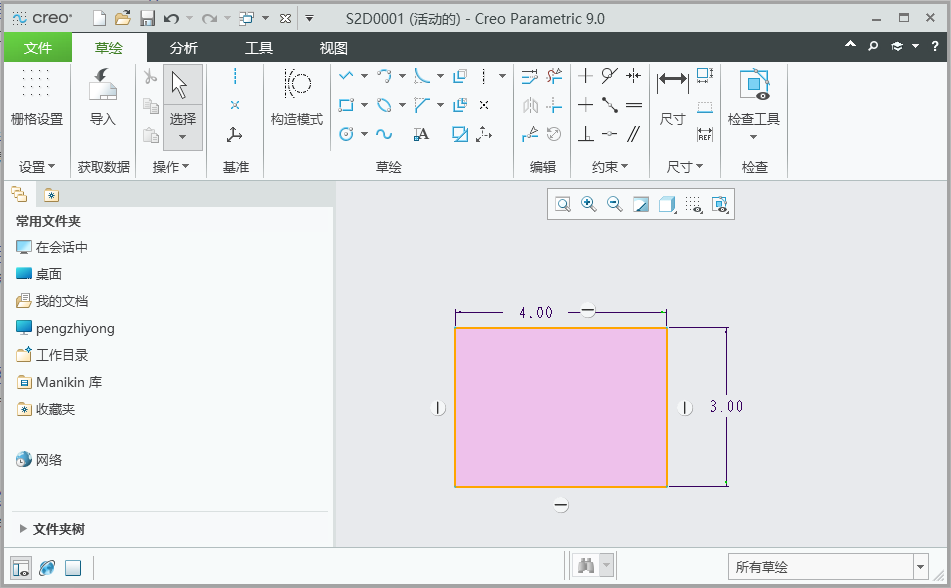This screenshot has width=951, height=588.
Task: Switch to the 分析 tab
Action: coord(184,48)
